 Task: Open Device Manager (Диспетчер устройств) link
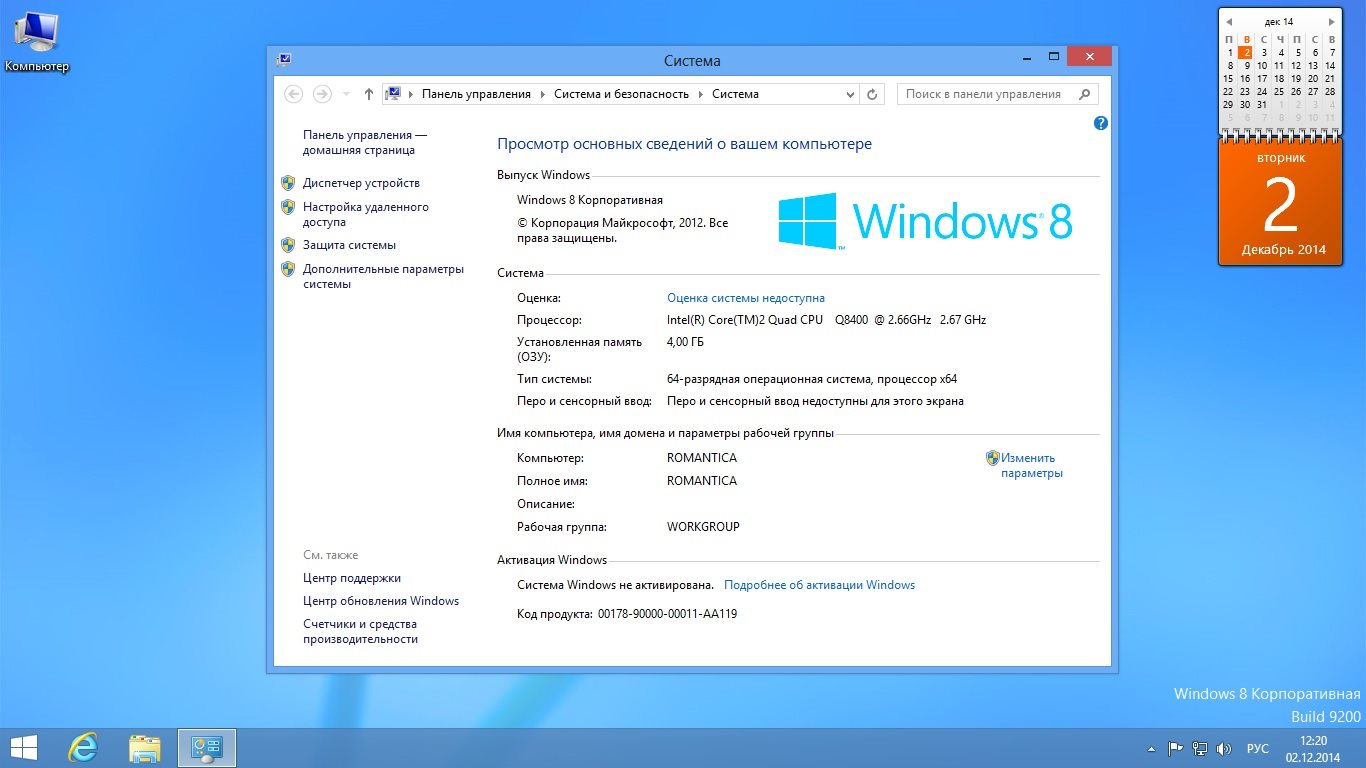[x=361, y=183]
